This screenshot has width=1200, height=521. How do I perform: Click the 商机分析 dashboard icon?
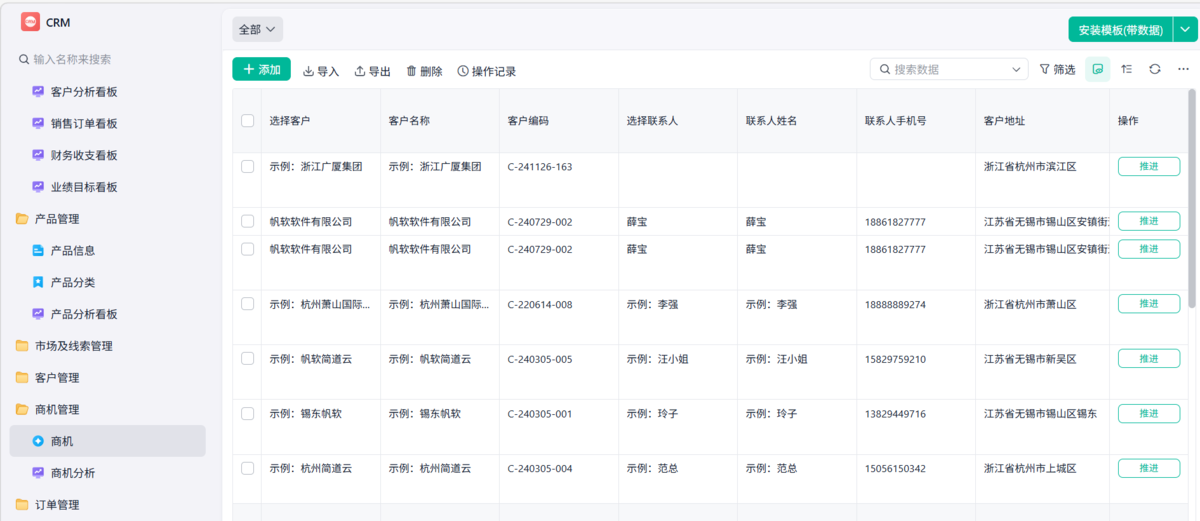(x=38, y=473)
